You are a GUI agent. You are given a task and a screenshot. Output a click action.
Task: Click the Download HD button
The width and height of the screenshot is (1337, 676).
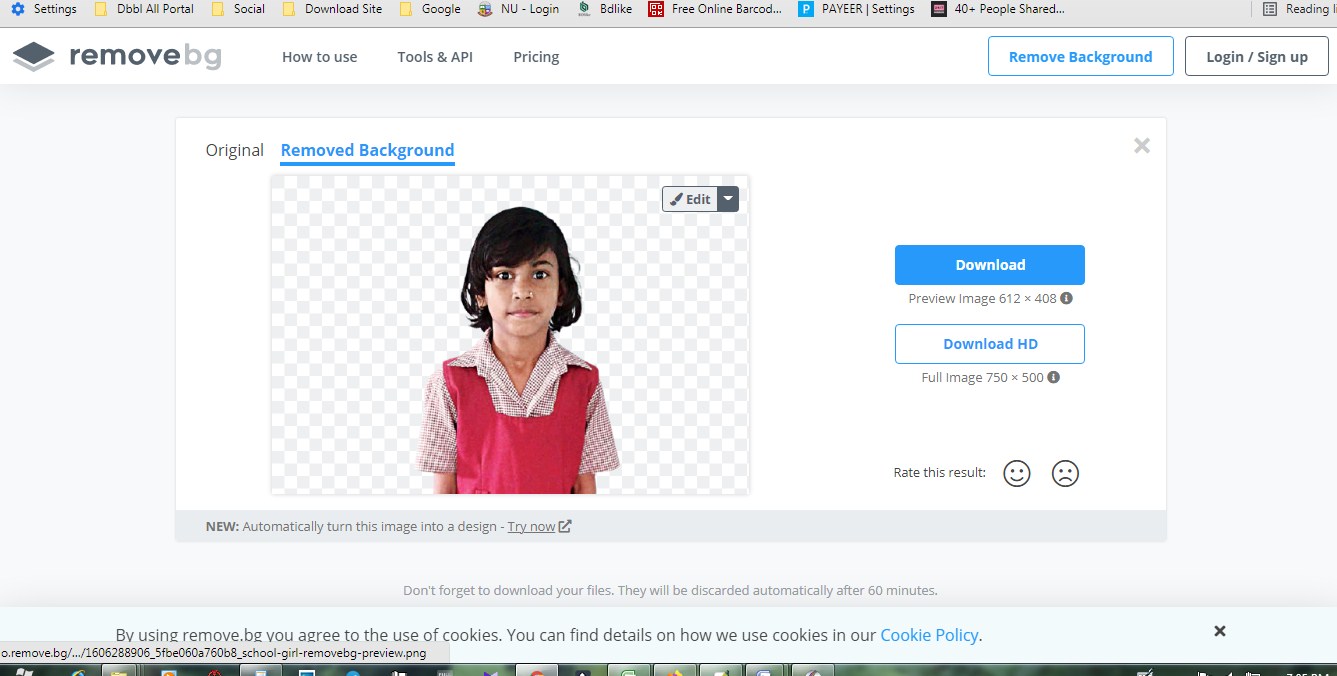(990, 344)
